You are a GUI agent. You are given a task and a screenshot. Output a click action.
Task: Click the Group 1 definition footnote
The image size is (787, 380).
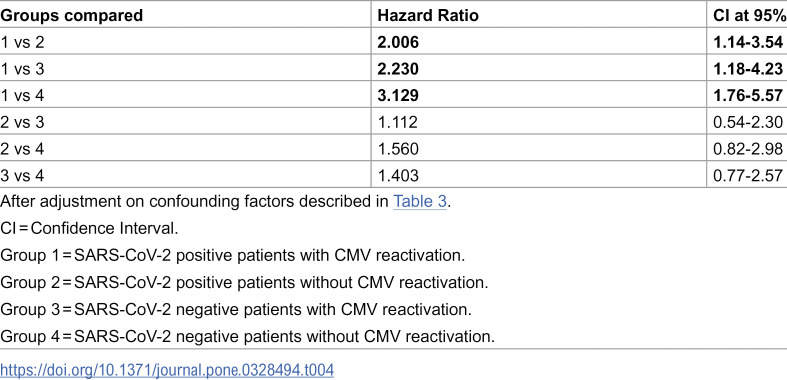pyautogui.click(x=232, y=256)
